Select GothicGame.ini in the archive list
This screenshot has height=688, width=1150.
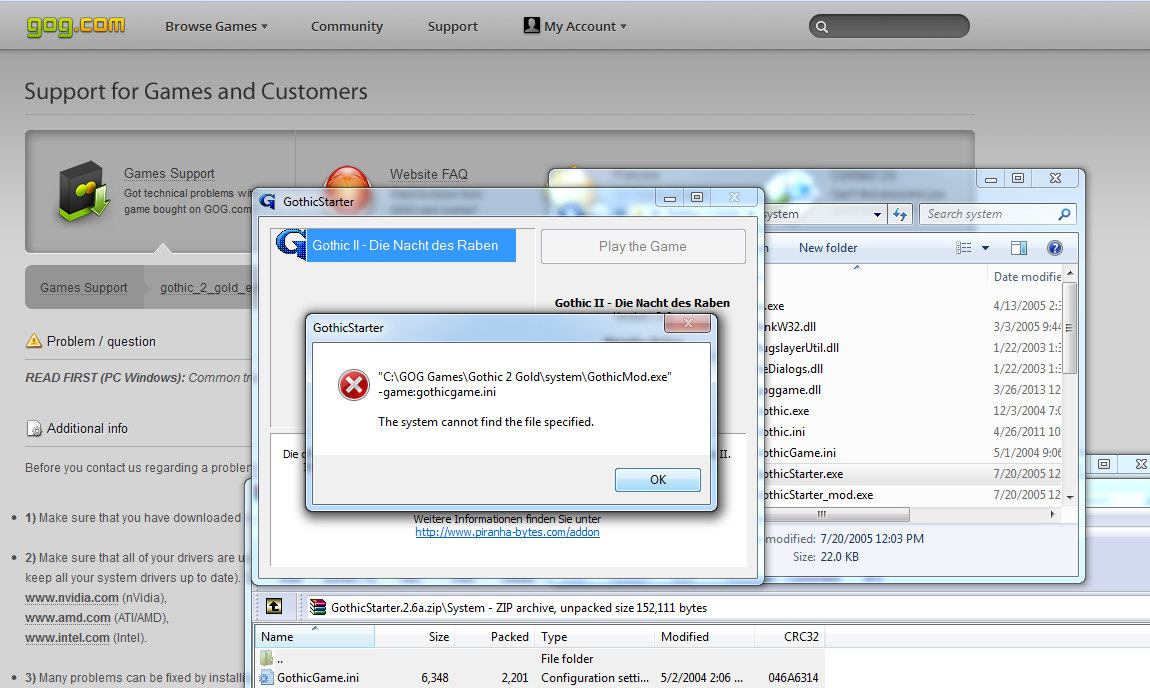coord(540,678)
